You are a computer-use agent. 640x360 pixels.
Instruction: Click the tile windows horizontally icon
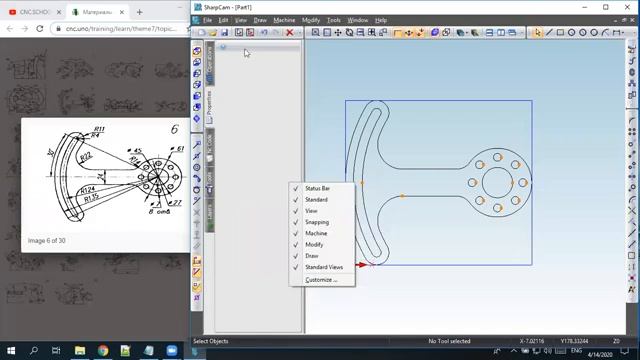(x=489, y=33)
